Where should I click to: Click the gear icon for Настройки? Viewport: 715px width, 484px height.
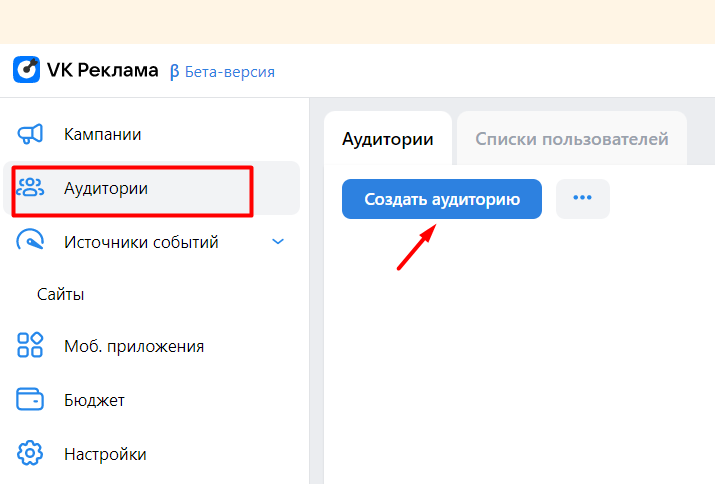pyautogui.click(x=31, y=454)
